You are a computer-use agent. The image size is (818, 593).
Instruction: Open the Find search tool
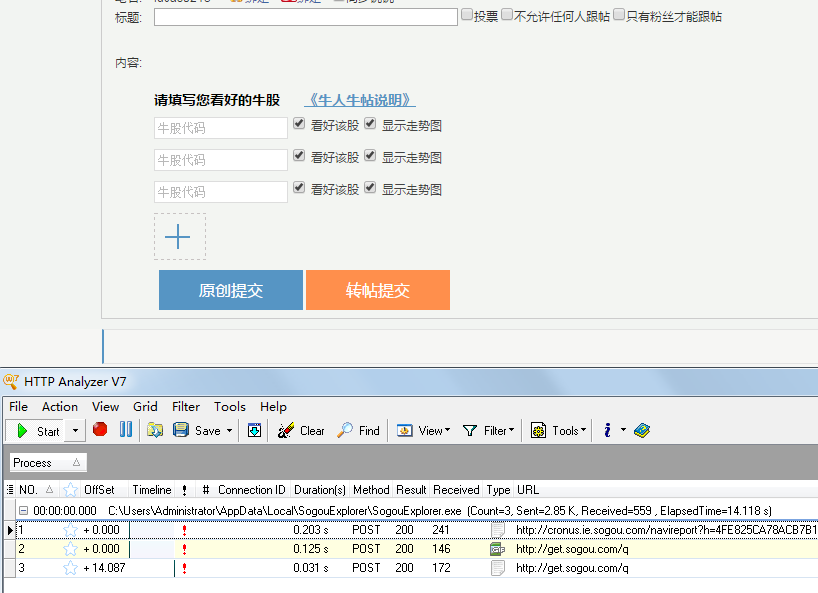click(x=358, y=429)
